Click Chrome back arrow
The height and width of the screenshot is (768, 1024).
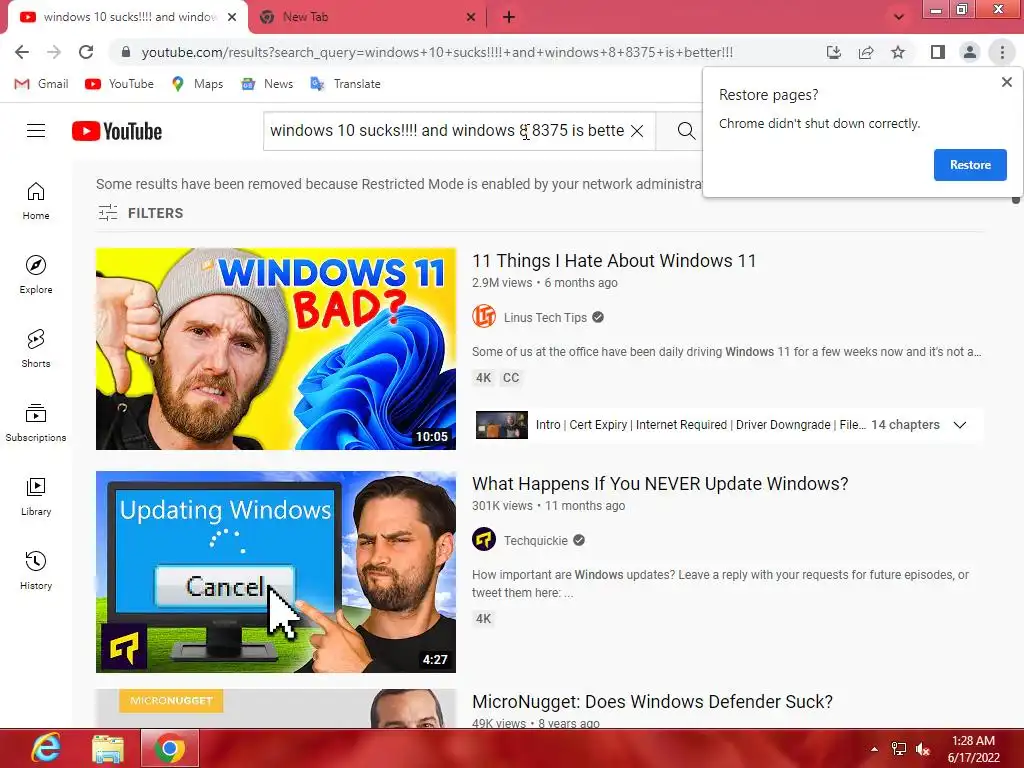pyautogui.click(x=22, y=52)
